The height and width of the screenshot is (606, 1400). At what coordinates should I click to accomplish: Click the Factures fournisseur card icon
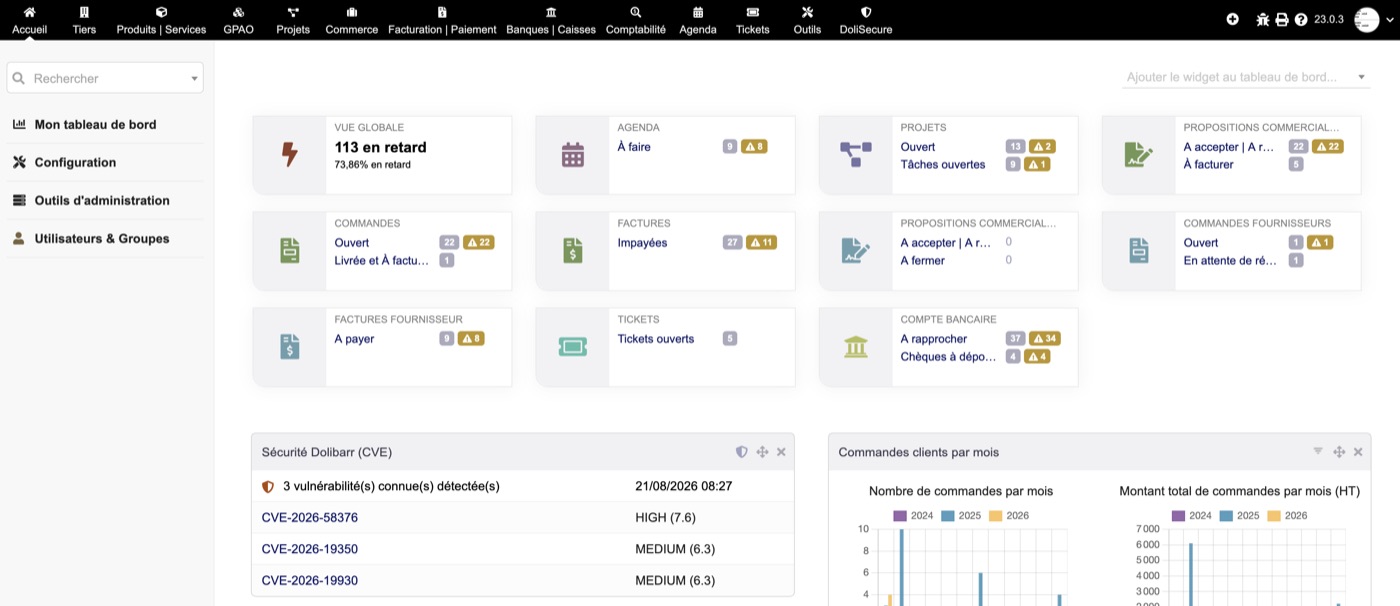(289, 346)
